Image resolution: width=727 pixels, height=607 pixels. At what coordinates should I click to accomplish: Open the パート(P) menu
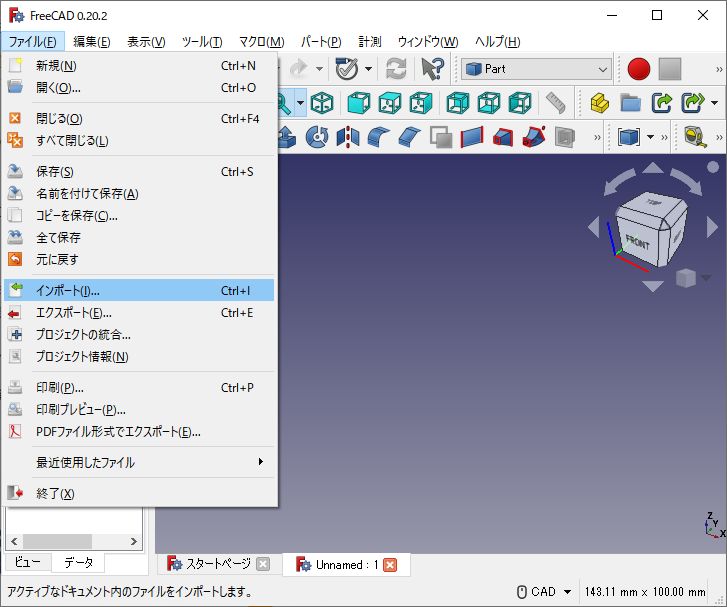[321, 42]
